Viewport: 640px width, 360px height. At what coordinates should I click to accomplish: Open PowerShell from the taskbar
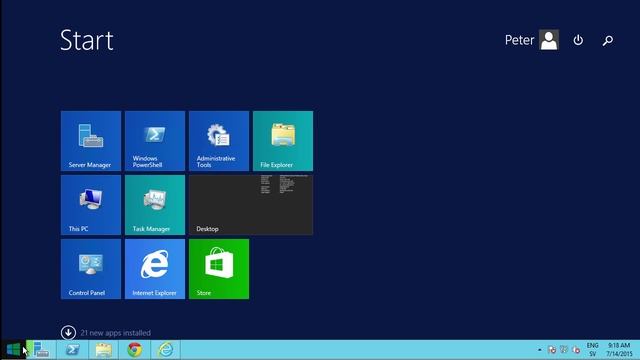pos(72,350)
